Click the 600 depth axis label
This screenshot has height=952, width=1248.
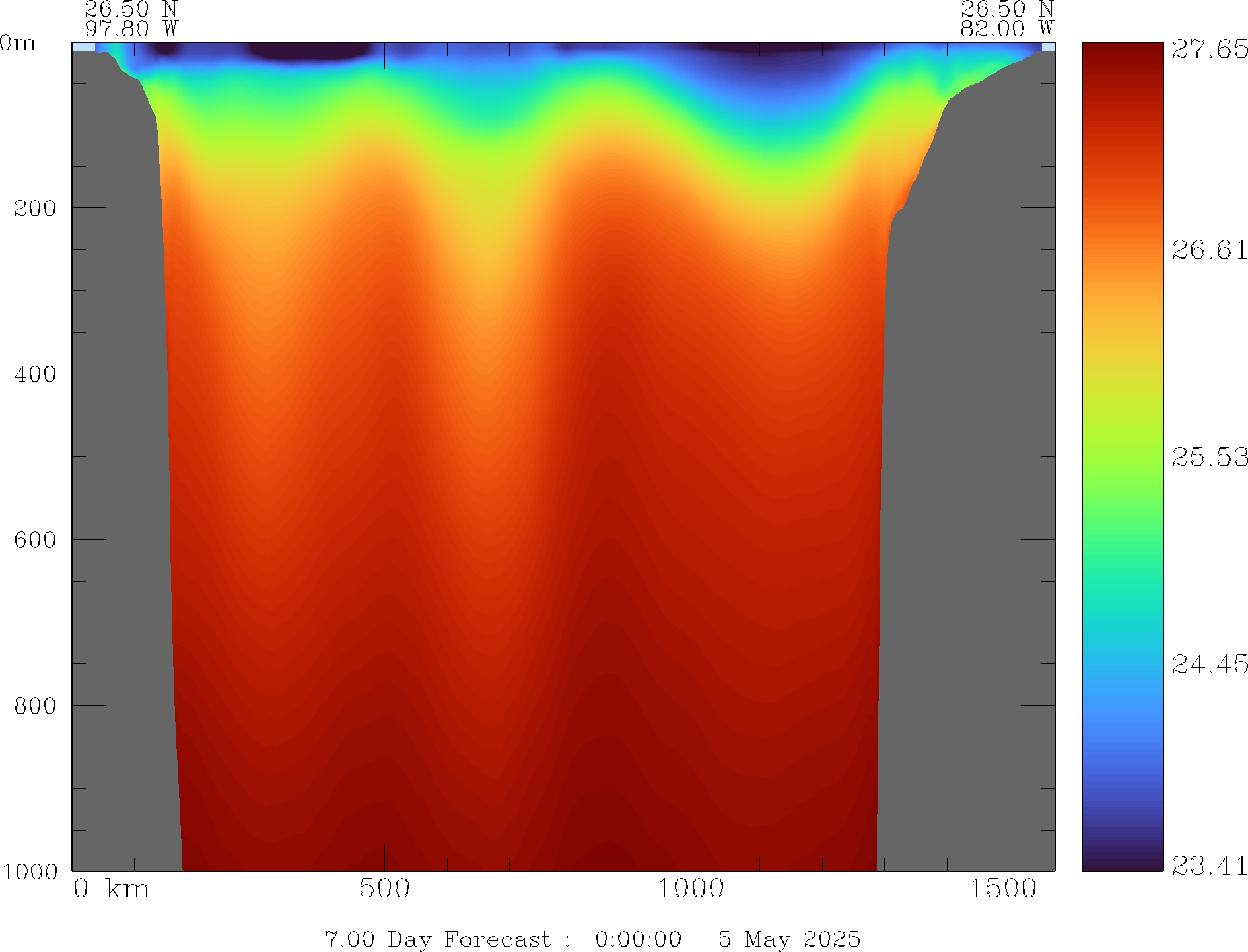click(x=36, y=540)
